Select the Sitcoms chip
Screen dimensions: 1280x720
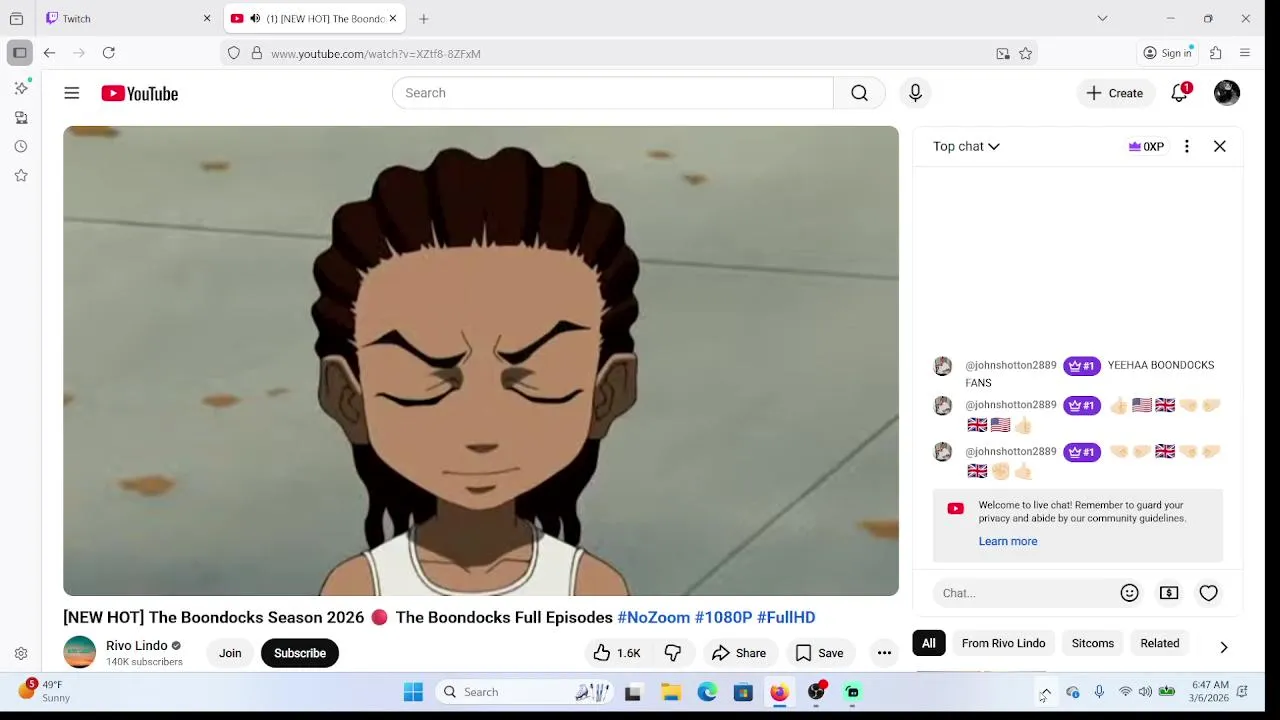click(1093, 643)
